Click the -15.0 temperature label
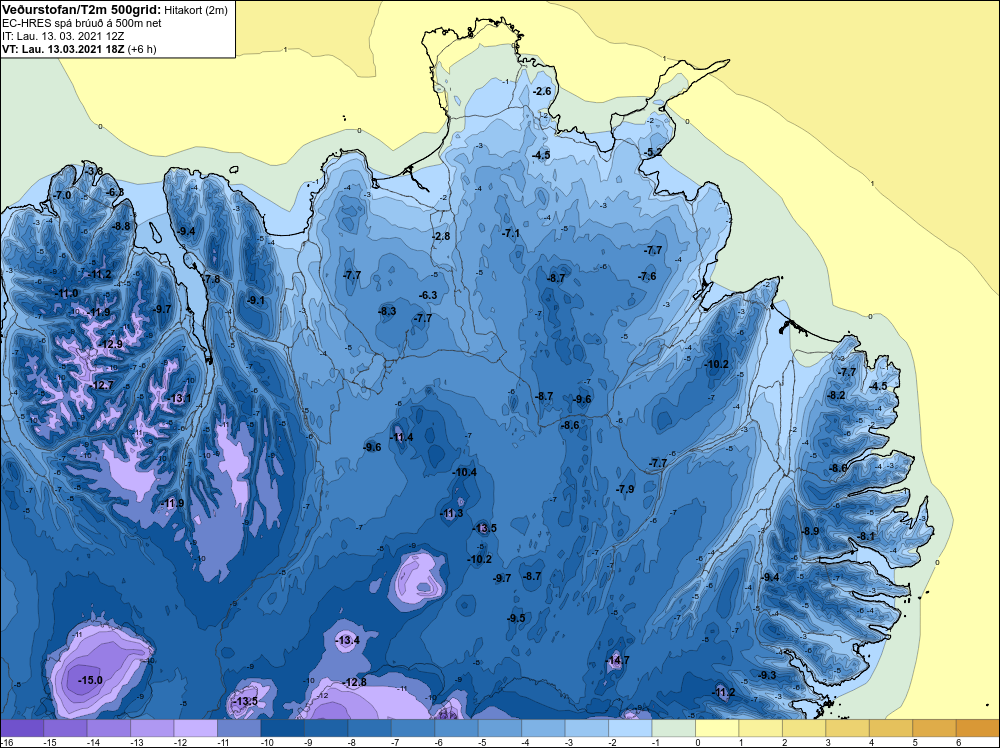The width and height of the screenshot is (1000, 748). [x=90, y=680]
